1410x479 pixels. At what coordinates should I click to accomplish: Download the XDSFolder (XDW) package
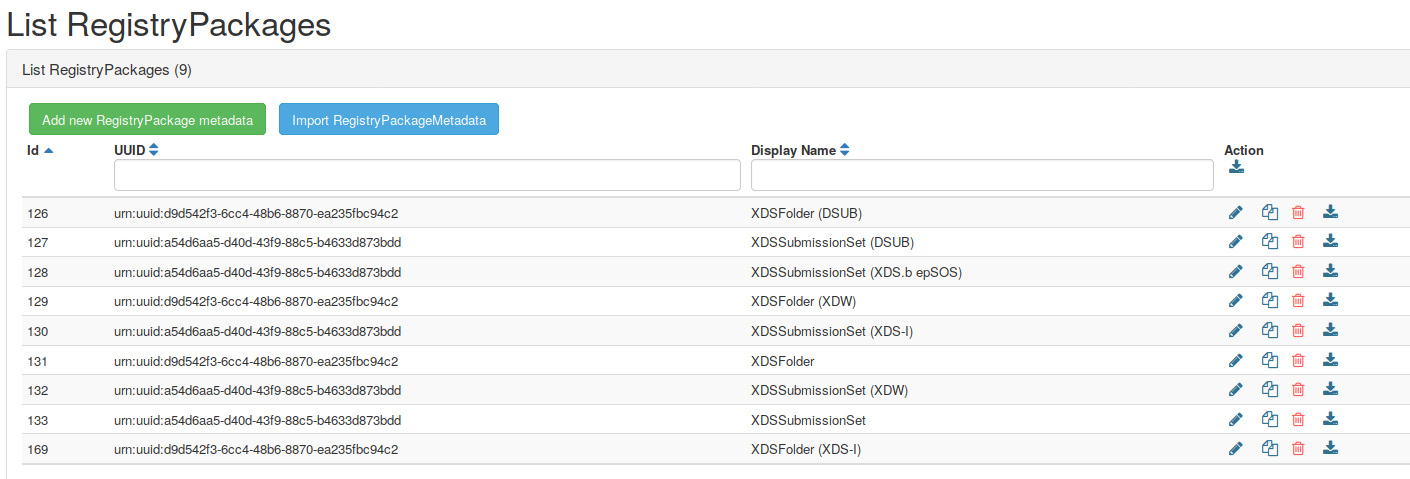click(x=1330, y=300)
